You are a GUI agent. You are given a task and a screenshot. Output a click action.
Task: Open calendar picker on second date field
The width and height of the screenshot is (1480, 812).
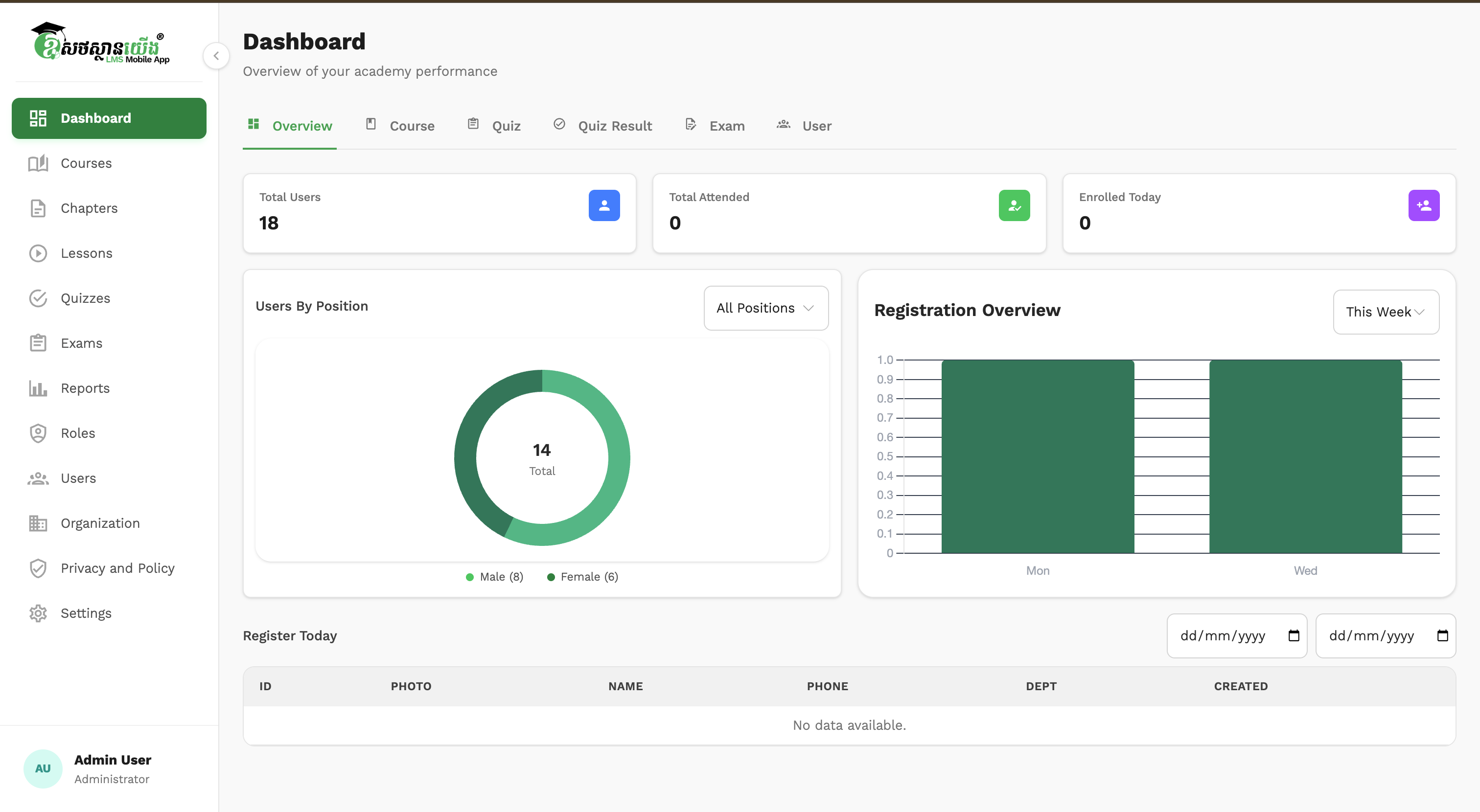click(x=1442, y=636)
